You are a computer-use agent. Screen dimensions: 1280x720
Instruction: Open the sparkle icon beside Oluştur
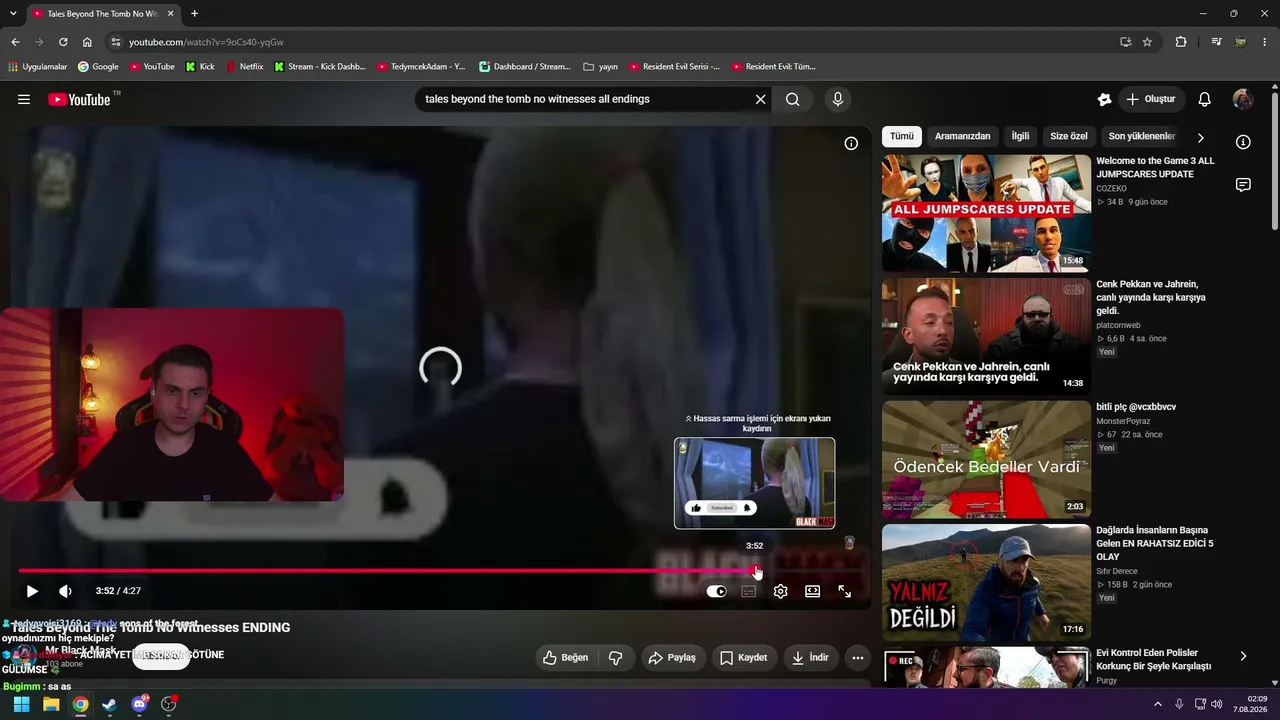pyautogui.click(x=1104, y=99)
